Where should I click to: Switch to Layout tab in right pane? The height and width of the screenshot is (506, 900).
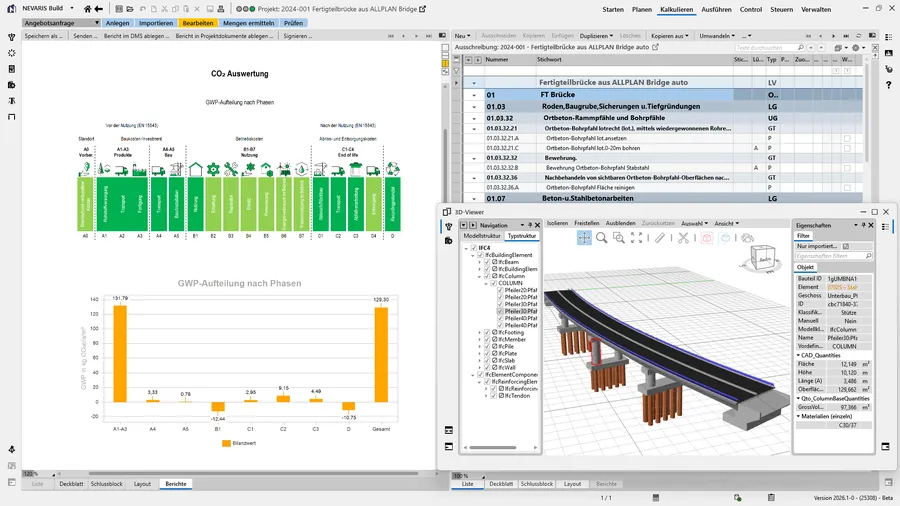point(572,484)
